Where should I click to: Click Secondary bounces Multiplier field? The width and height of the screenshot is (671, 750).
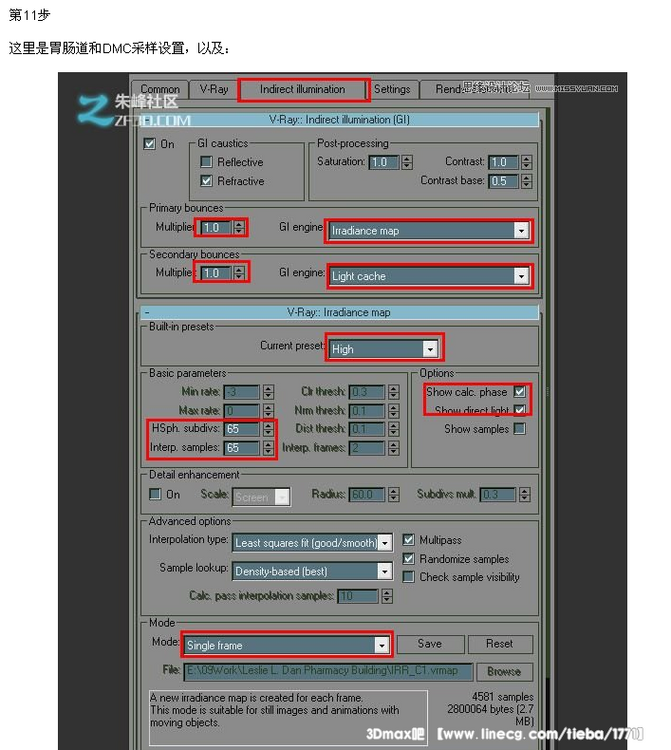pyautogui.click(x=216, y=273)
